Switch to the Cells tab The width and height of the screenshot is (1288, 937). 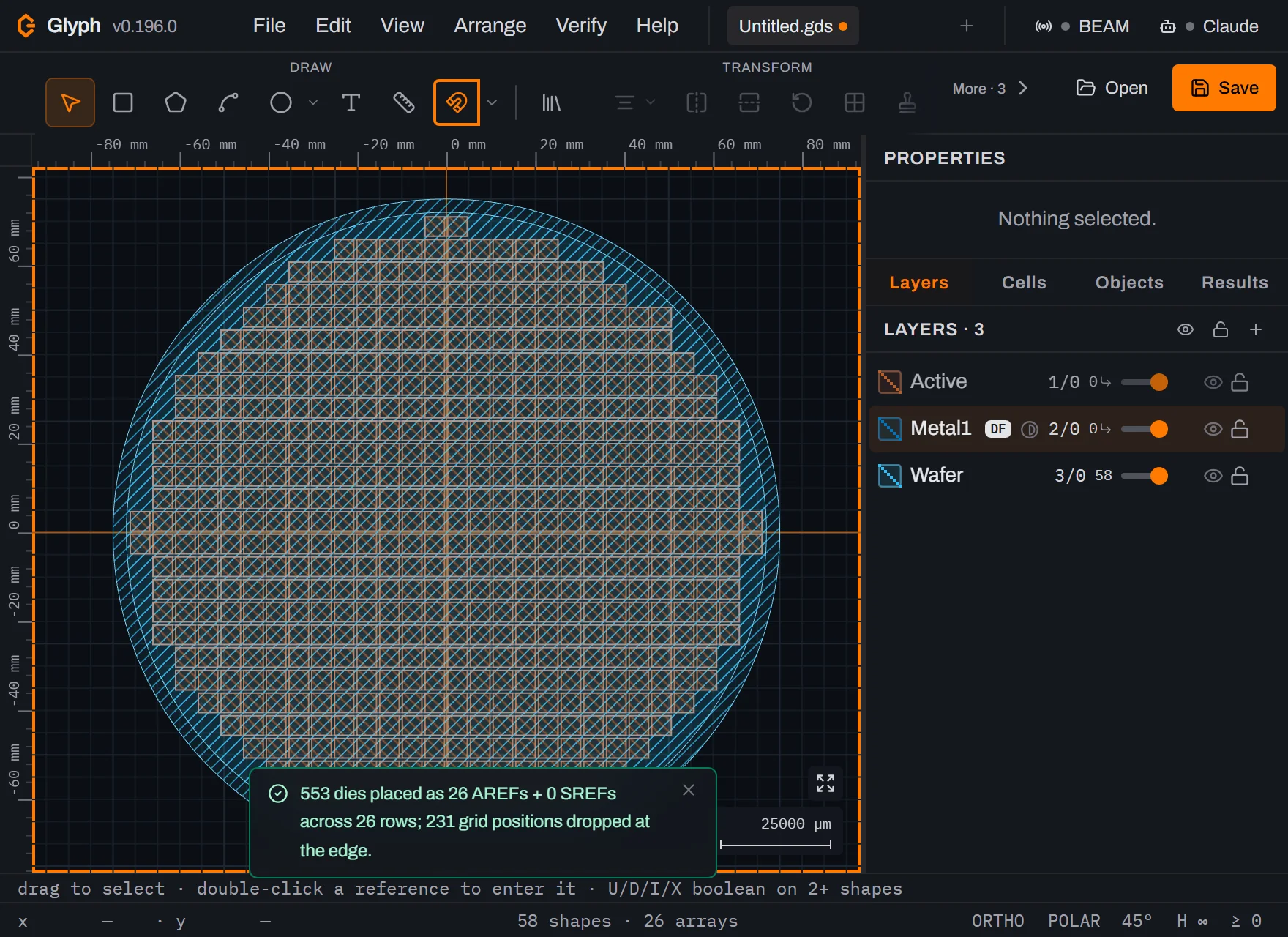[x=1024, y=283]
